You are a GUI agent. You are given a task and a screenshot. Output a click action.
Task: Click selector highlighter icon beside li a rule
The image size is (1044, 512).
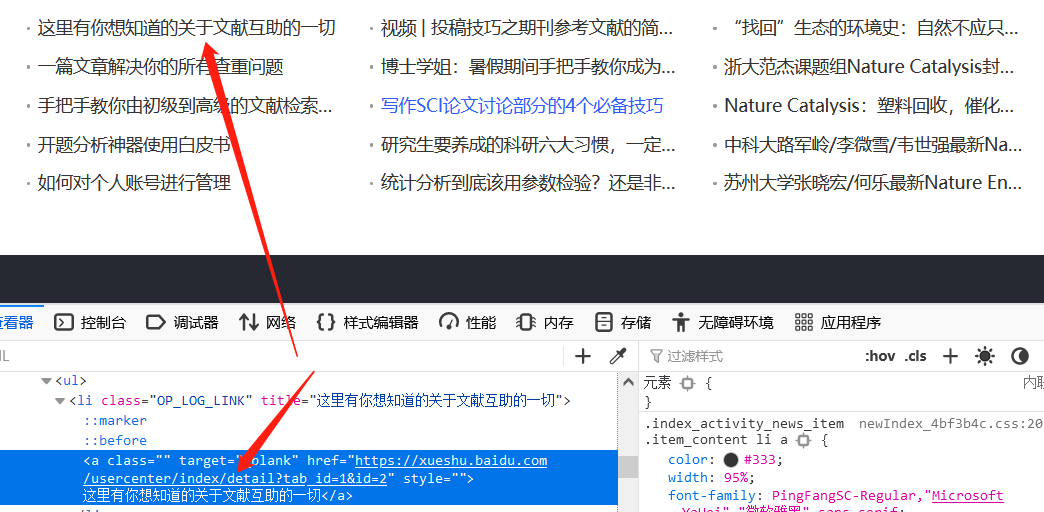(x=804, y=440)
